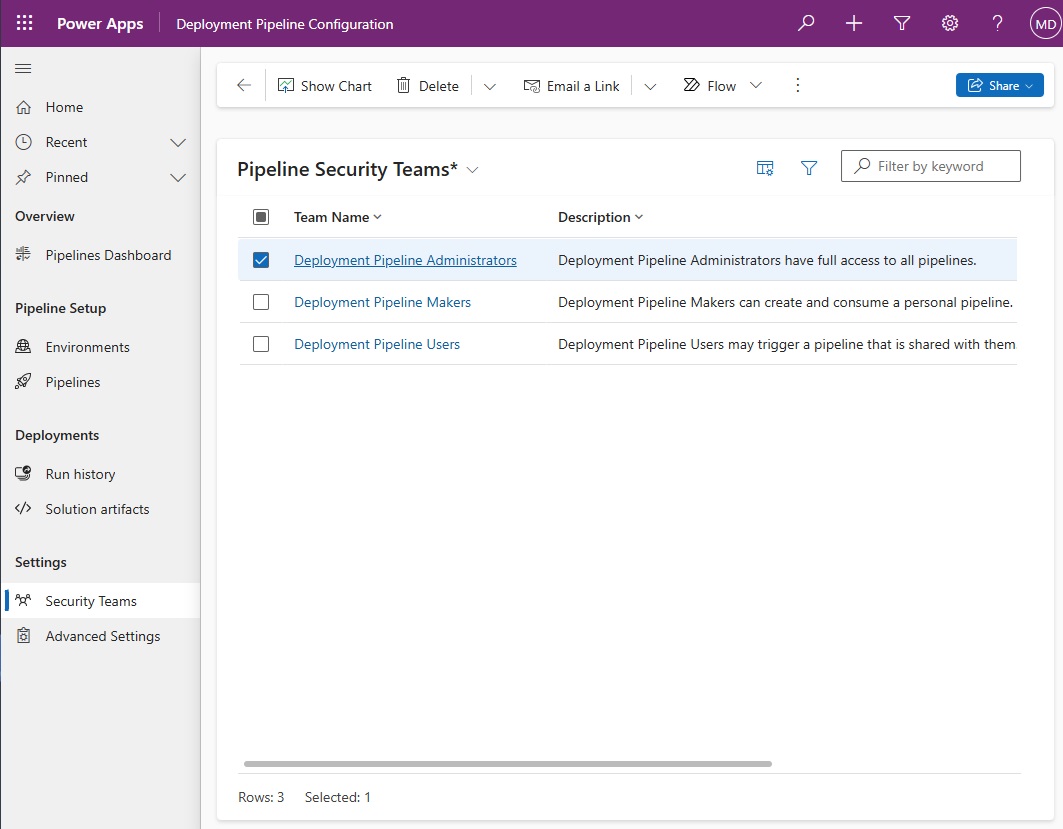Open Run history under Deployments
Image resolution: width=1063 pixels, height=829 pixels.
click(x=81, y=473)
